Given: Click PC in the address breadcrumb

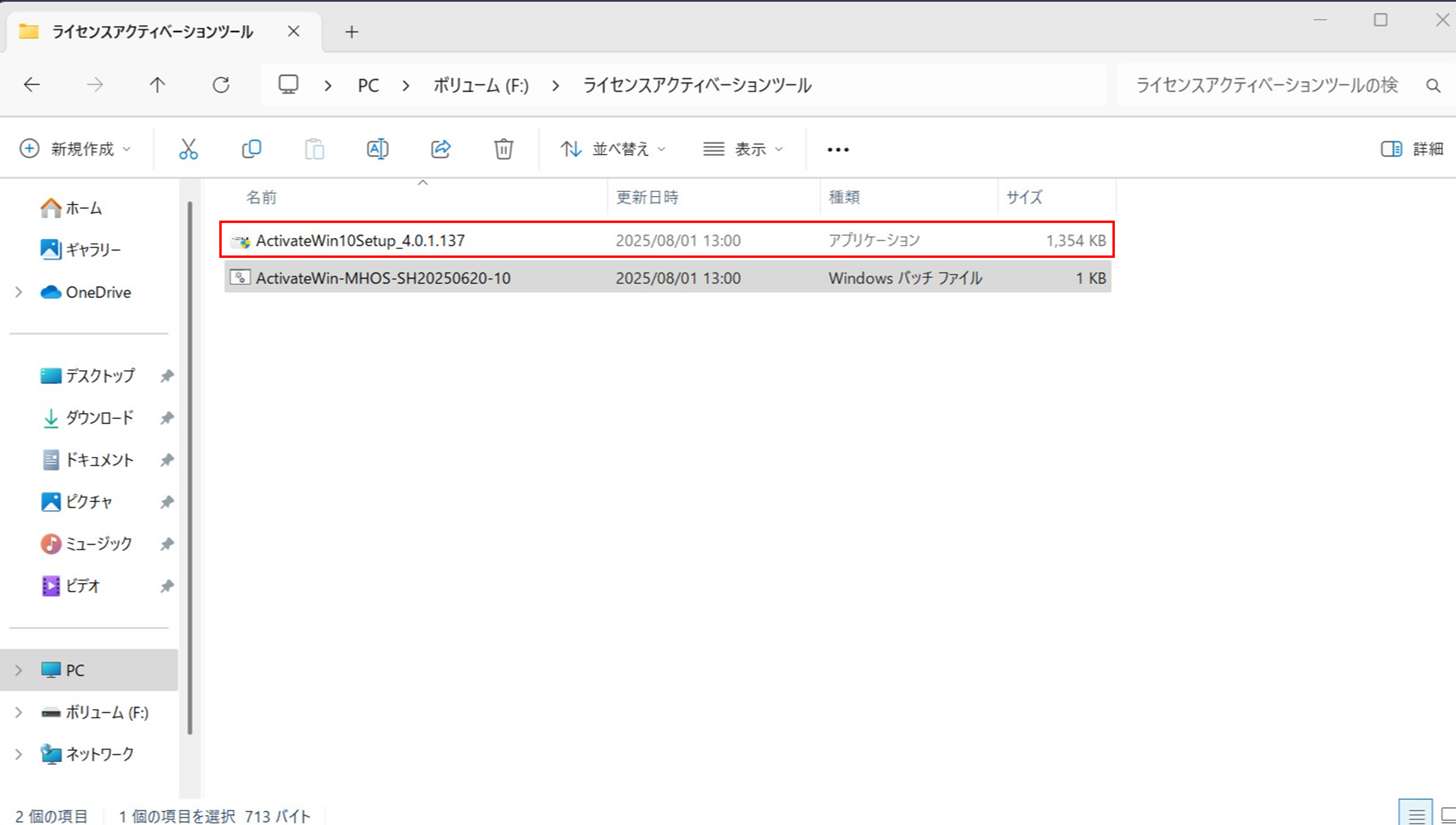Looking at the screenshot, I should 368,85.
